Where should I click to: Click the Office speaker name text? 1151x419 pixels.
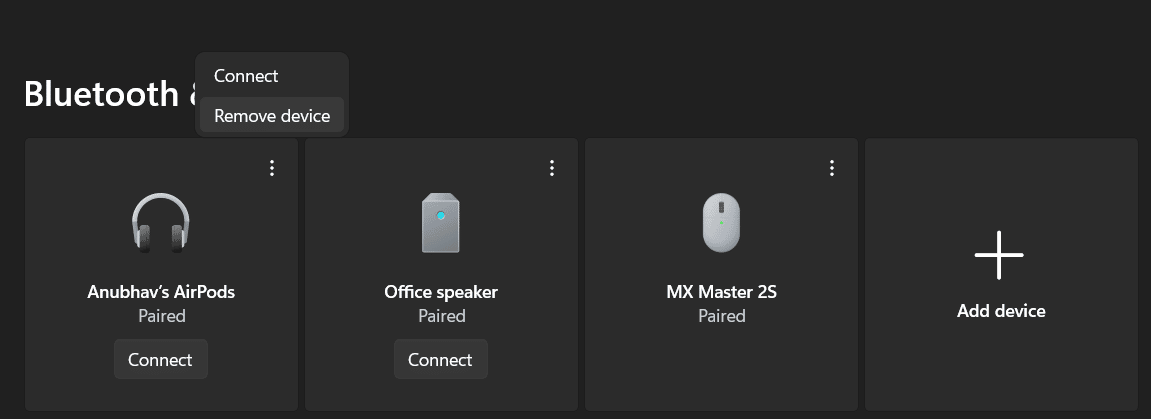(441, 292)
